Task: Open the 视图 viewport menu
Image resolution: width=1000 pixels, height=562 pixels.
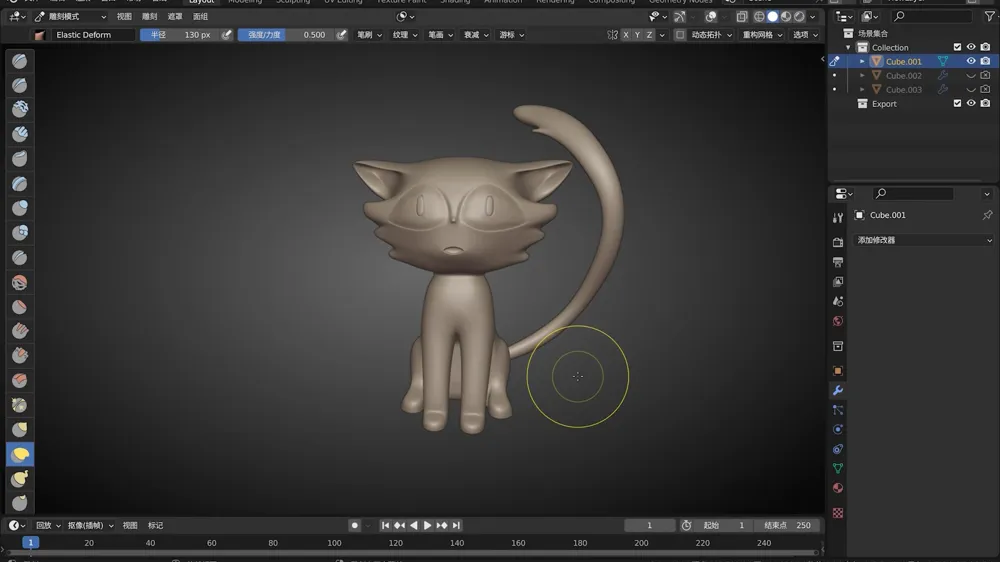Action: [124, 17]
